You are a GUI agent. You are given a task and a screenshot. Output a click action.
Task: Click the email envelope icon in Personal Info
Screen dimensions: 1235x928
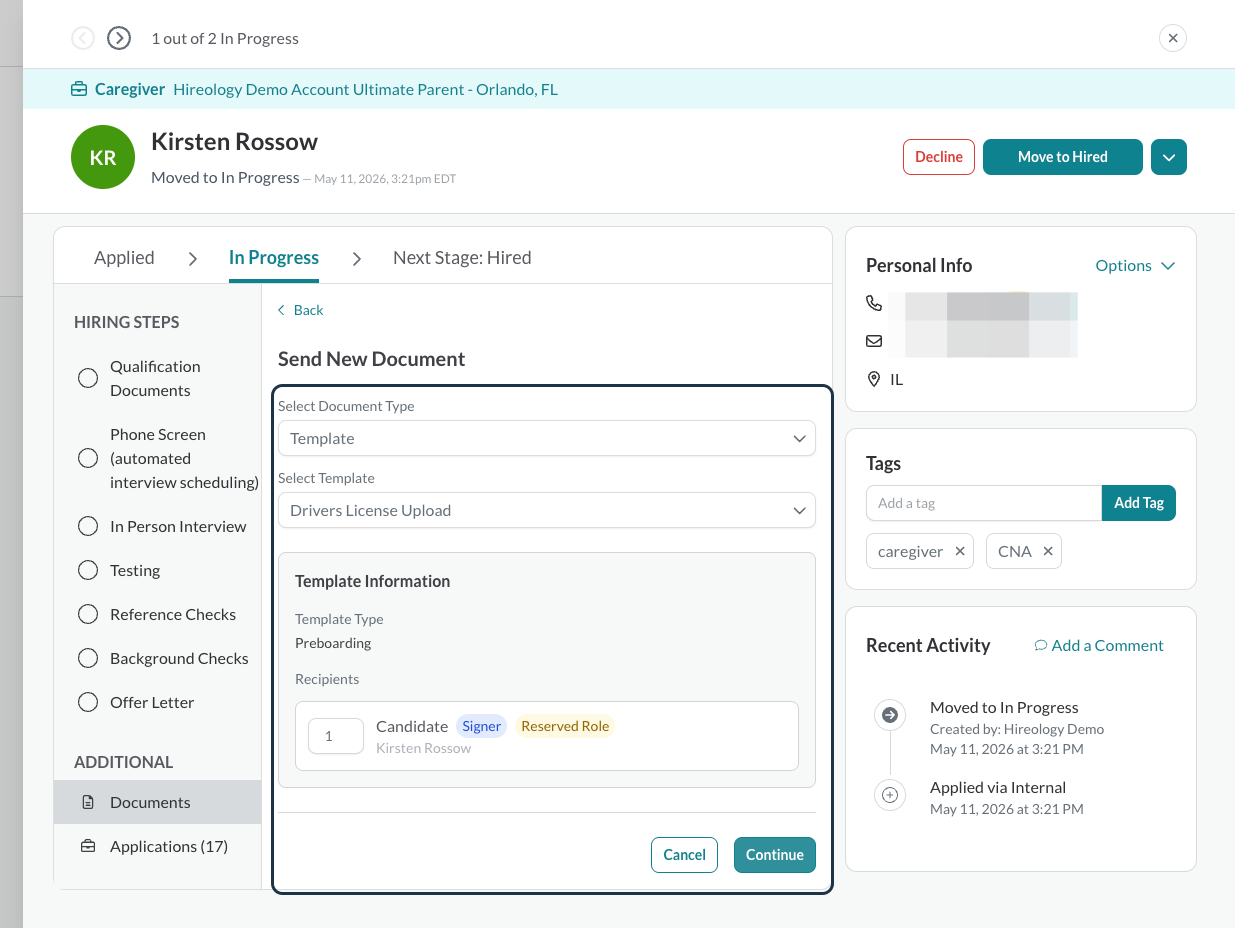(874, 341)
